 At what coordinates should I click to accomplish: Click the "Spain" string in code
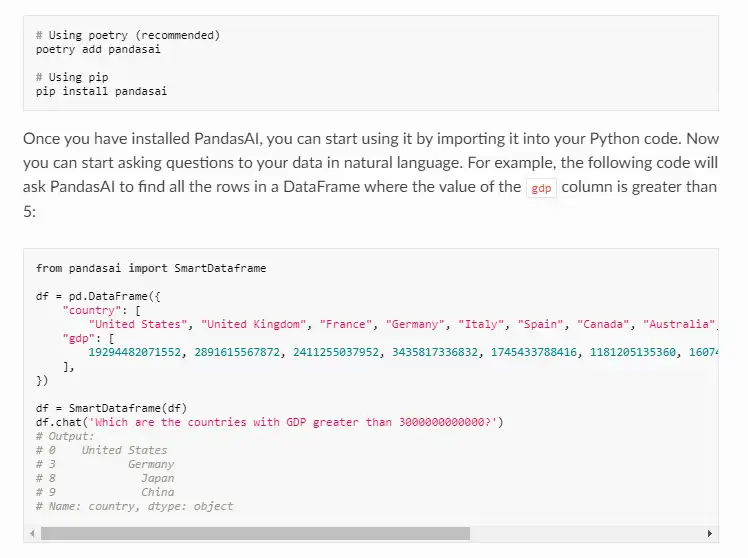click(x=540, y=324)
